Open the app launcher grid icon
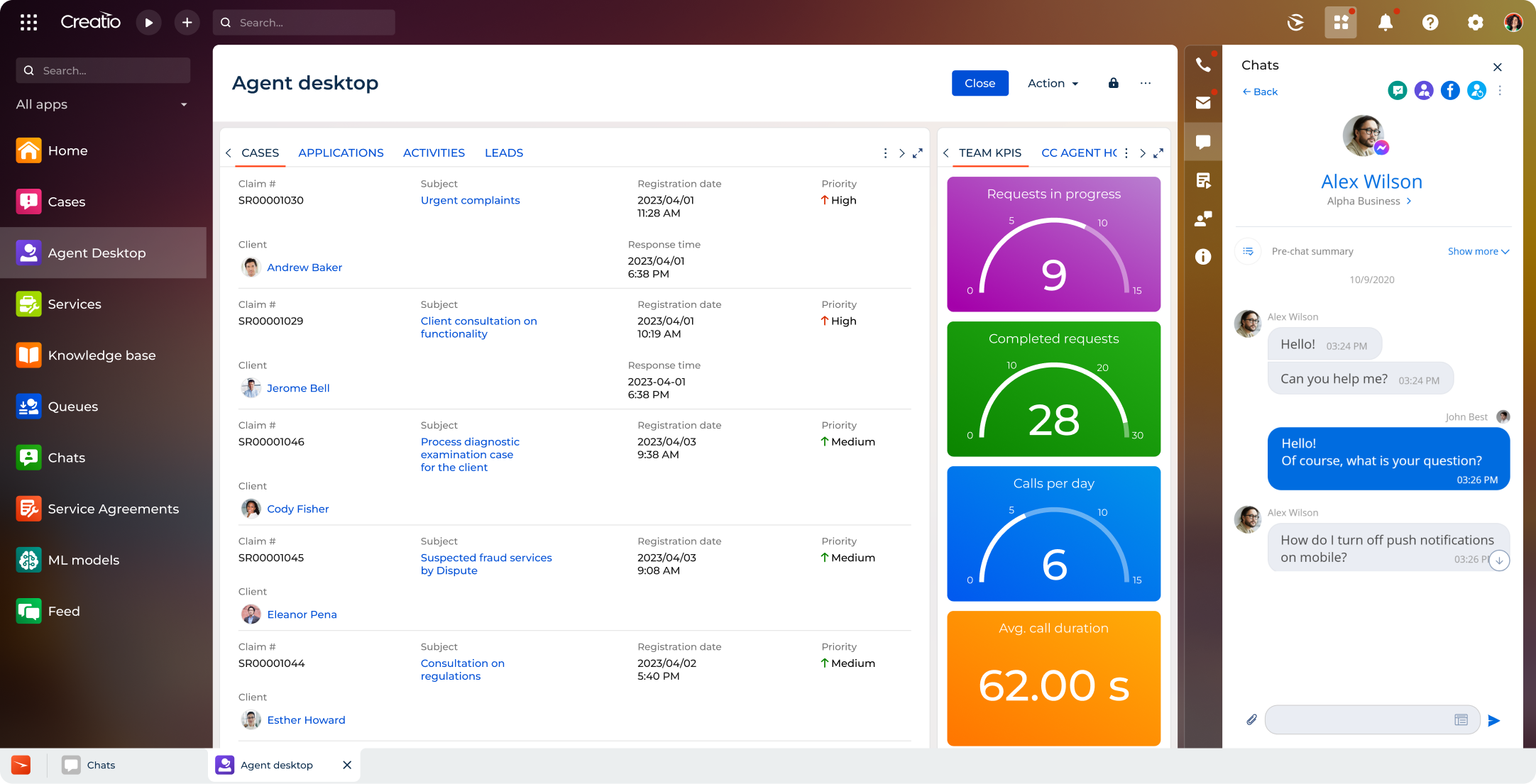The image size is (1536, 784). (x=29, y=23)
